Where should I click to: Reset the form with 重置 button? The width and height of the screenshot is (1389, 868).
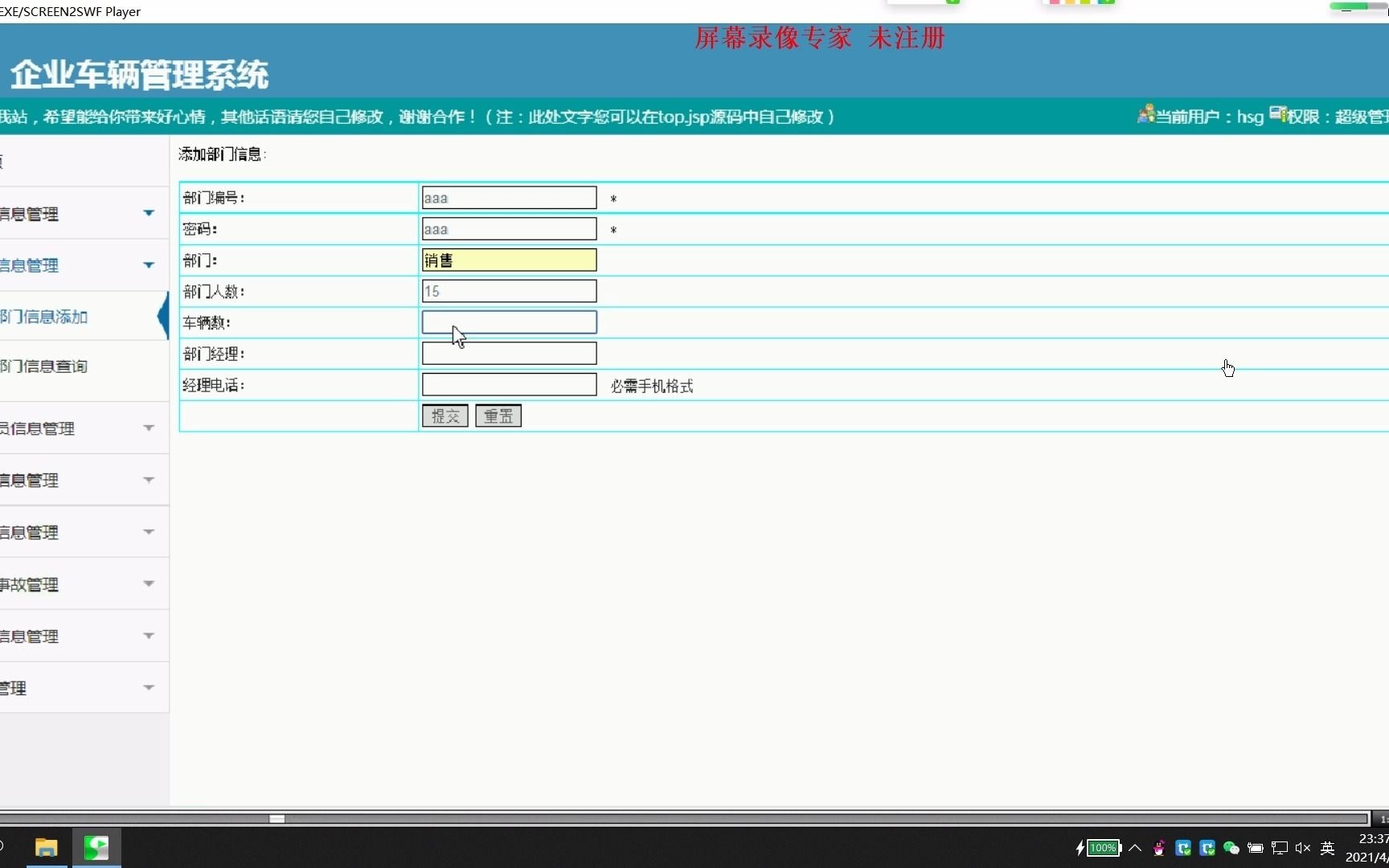coord(498,416)
